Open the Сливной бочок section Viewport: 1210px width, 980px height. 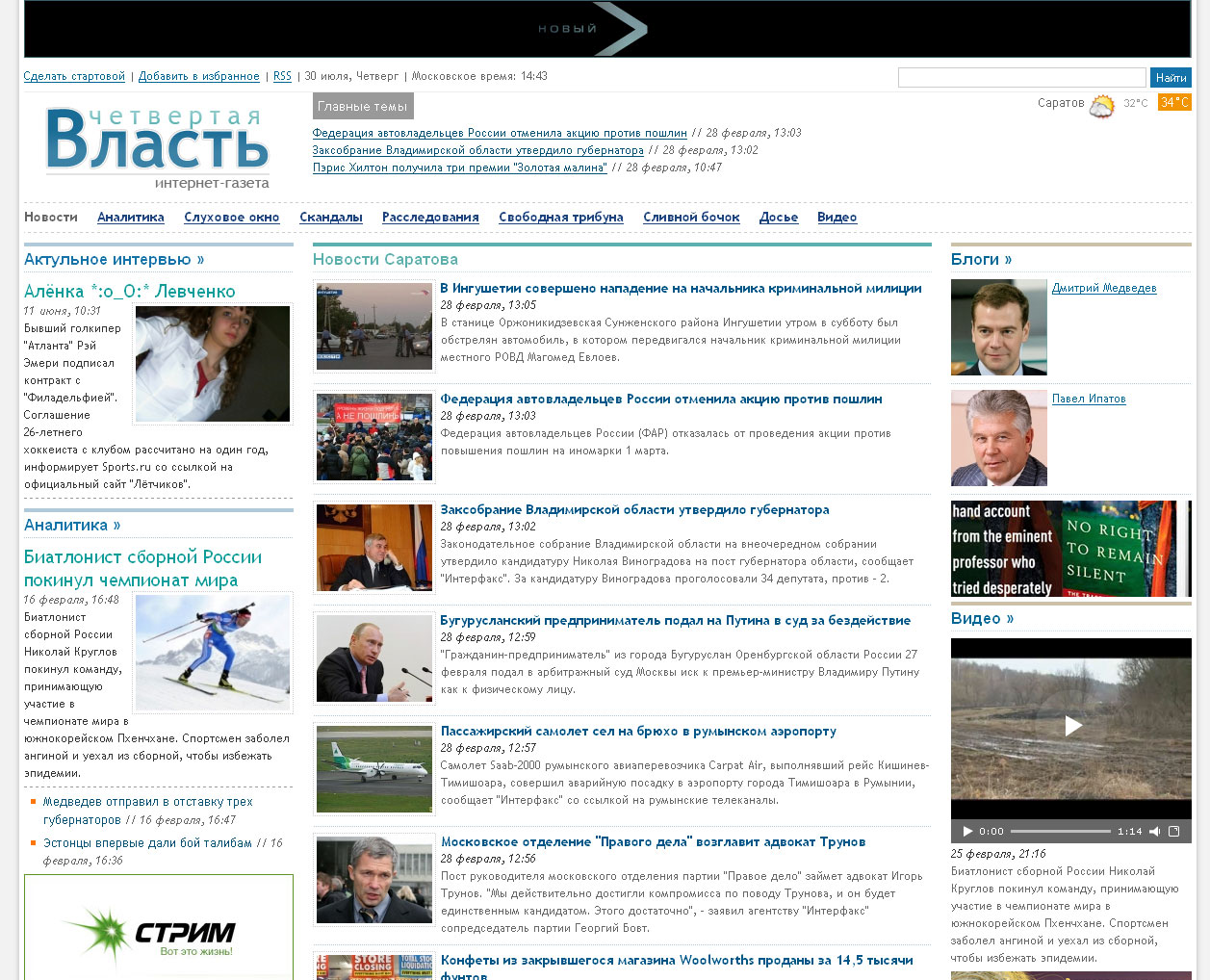tap(691, 218)
